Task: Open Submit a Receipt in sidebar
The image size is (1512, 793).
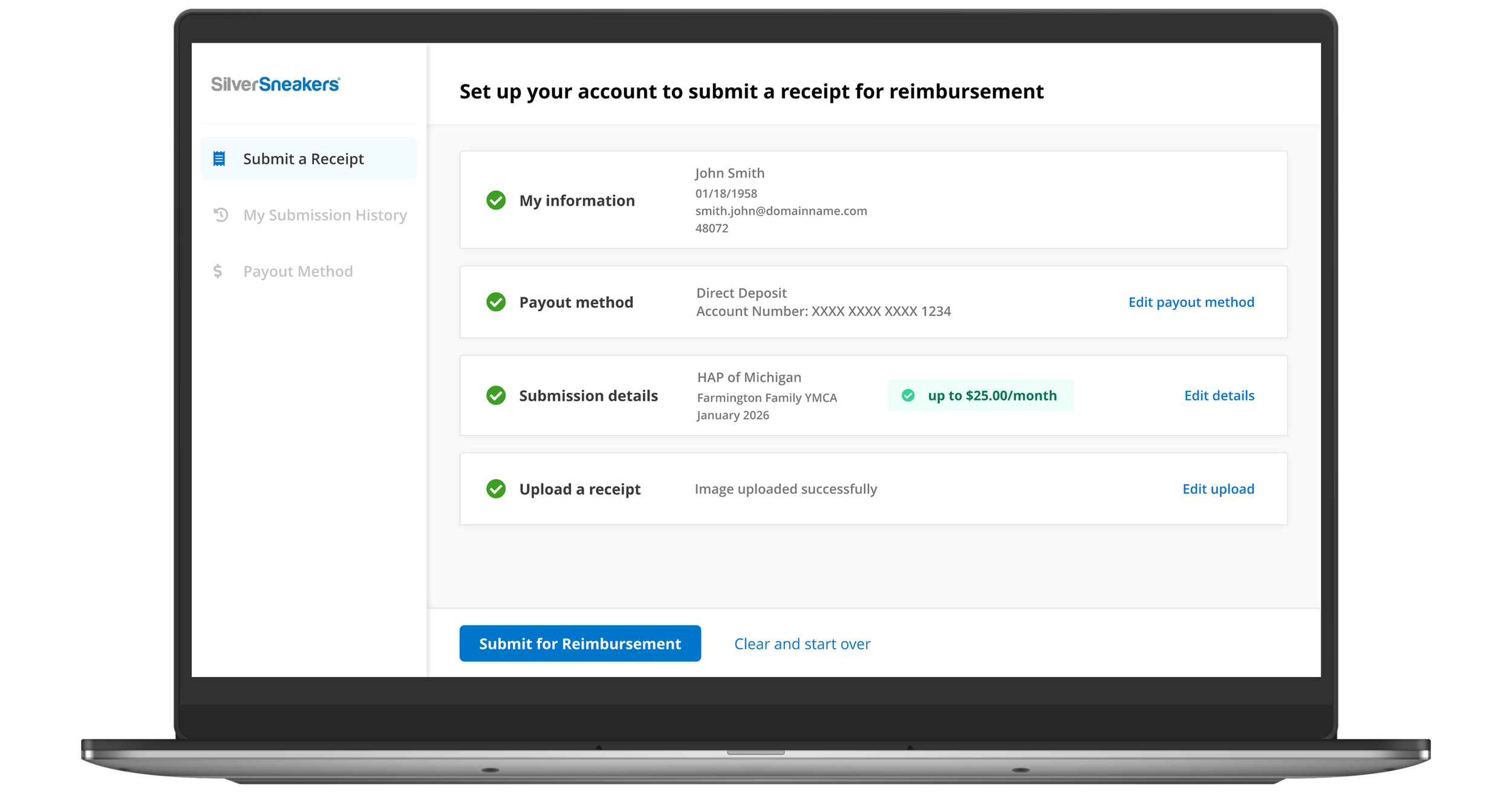Action: point(308,158)
